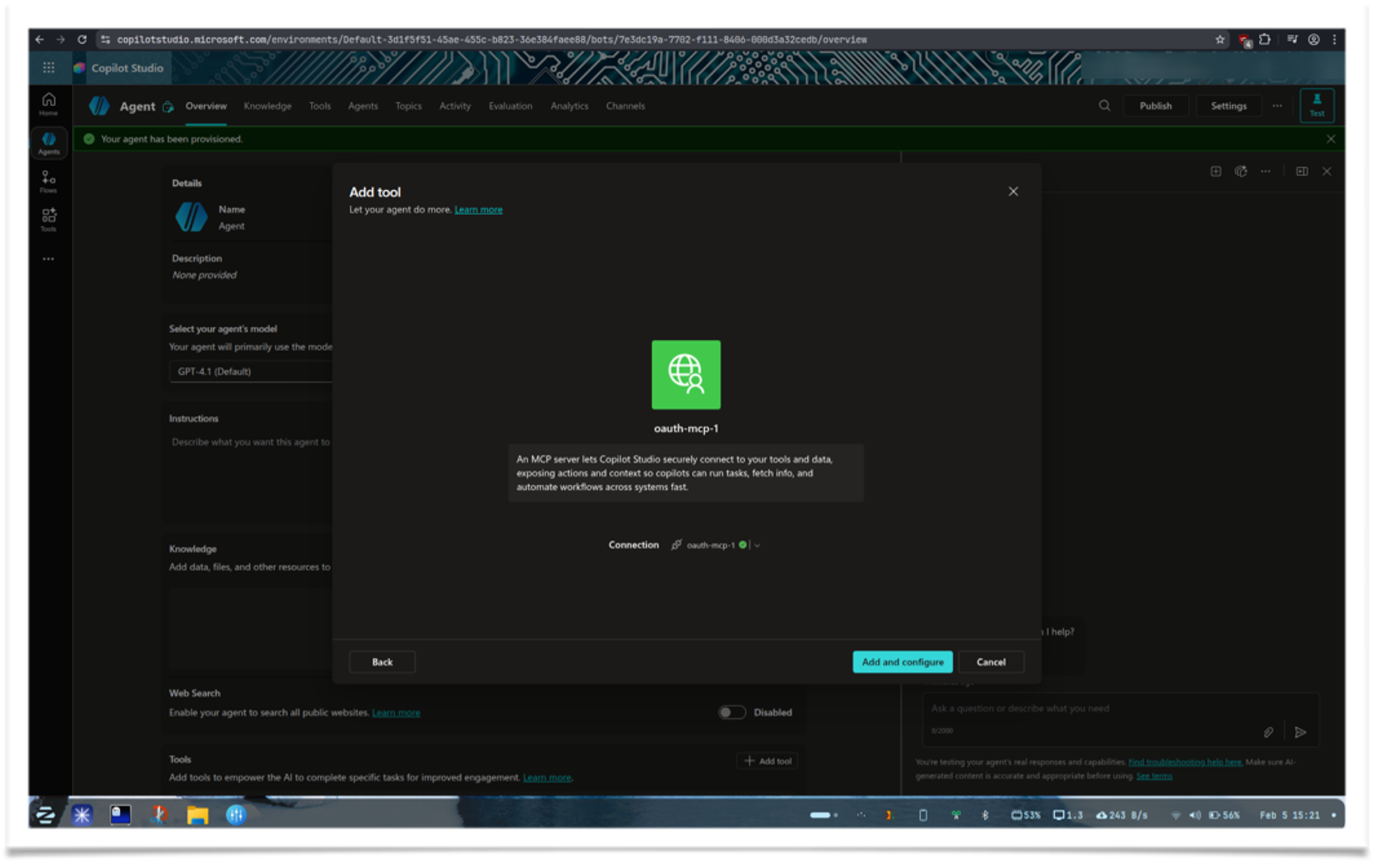This screenshot has width=1374, height=868.
Task: Click the Add and configure button
Action: pyautogui.click(x=902, y=662)
